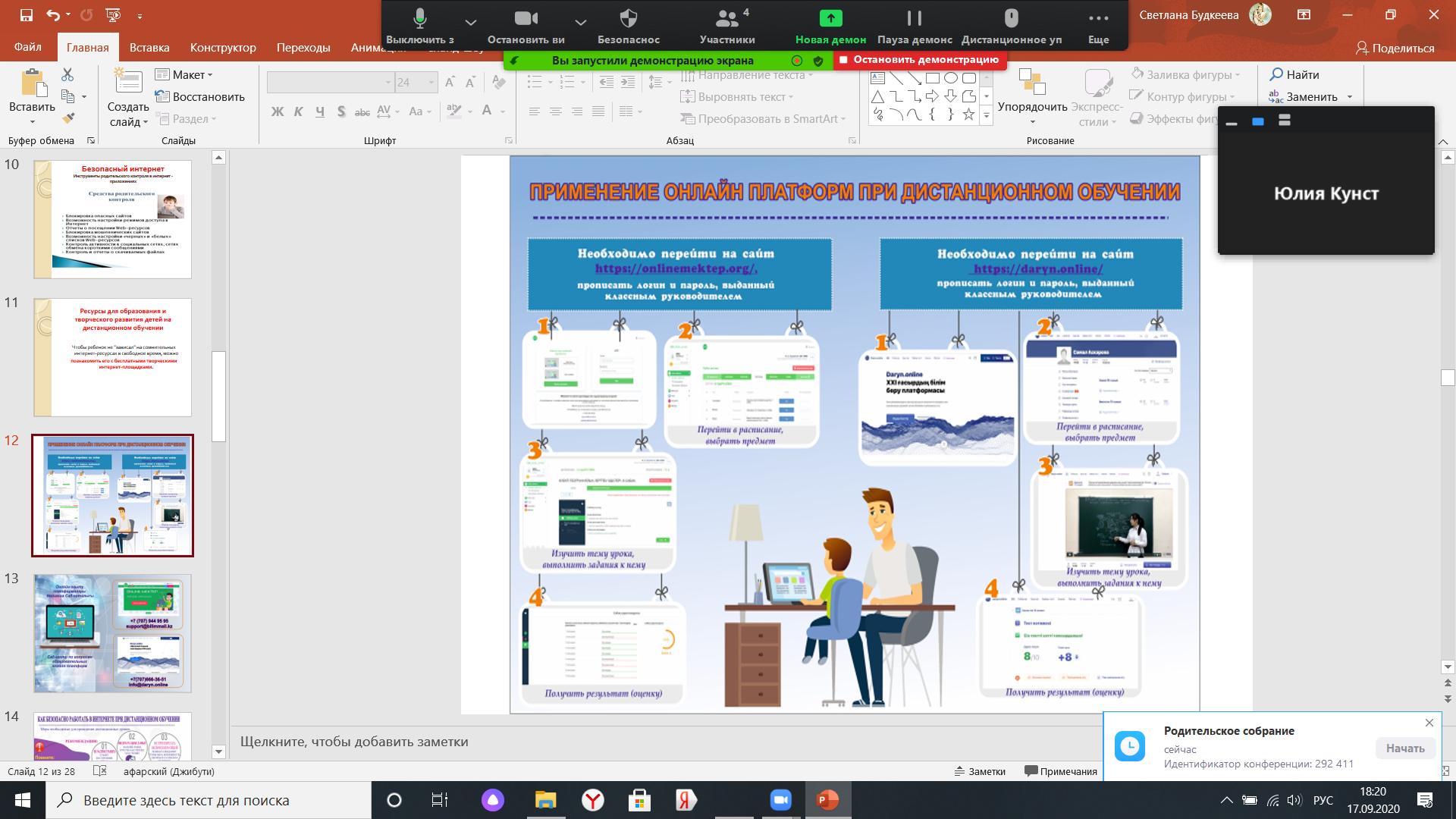Open the Макет layout dropdown
Image resolution: width=1456 pixels, height=819 pixels.
click(x=184, y=74)
